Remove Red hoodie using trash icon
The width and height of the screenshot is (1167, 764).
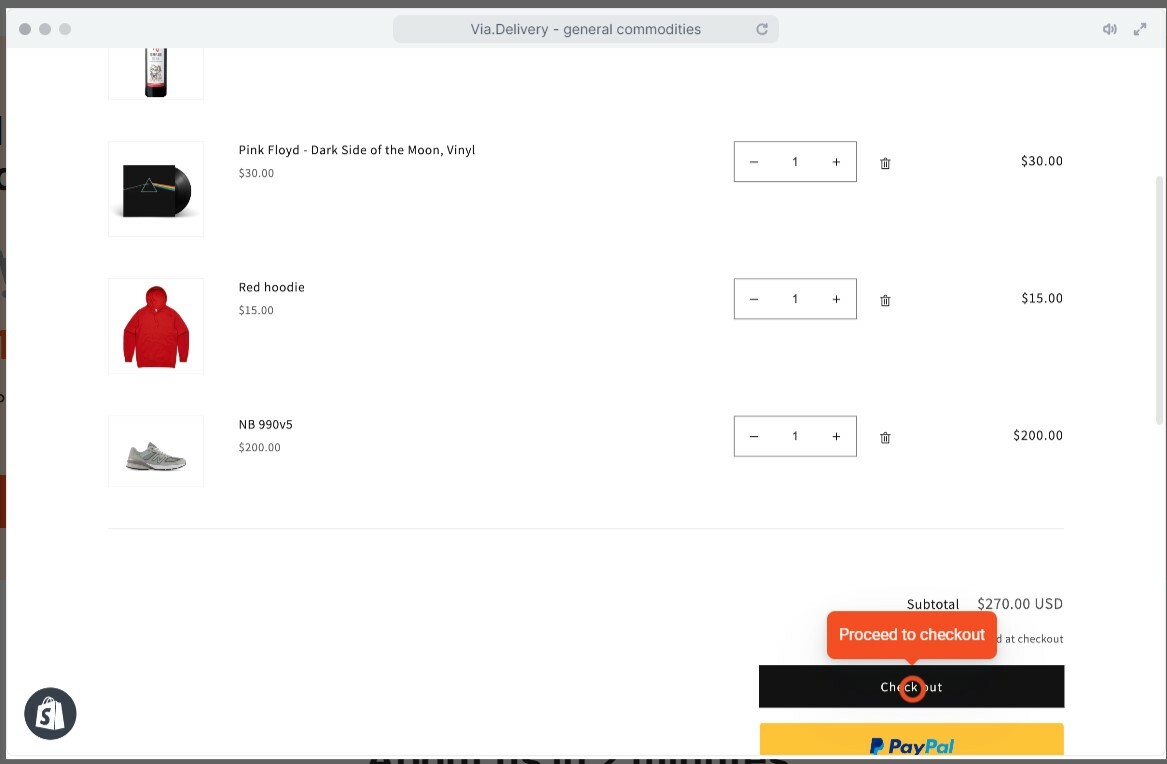[885, 300]
